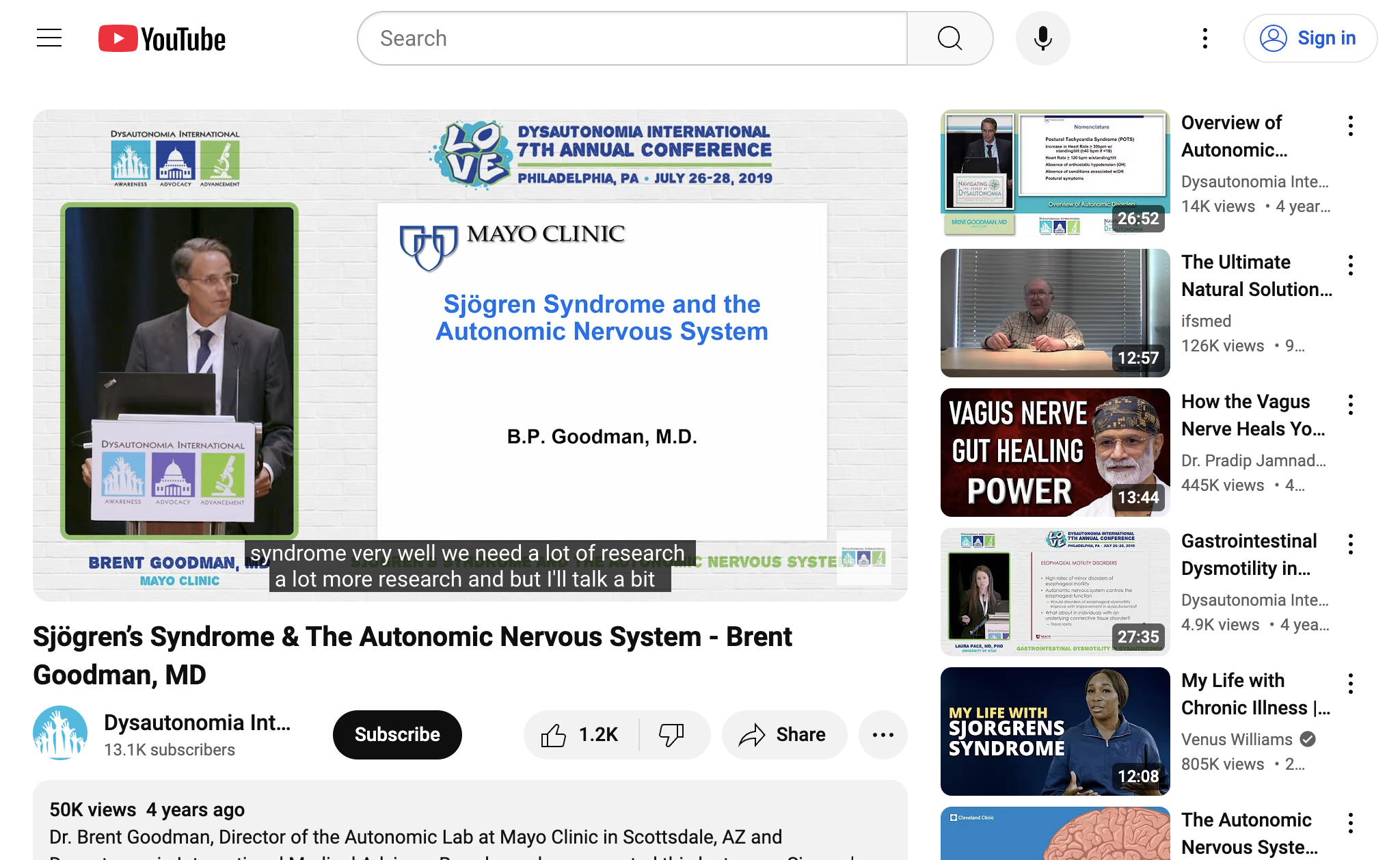The width and height of the screenshot is (1400, 860).
Task: Click the 805K views text
Action: (1223, 764)
